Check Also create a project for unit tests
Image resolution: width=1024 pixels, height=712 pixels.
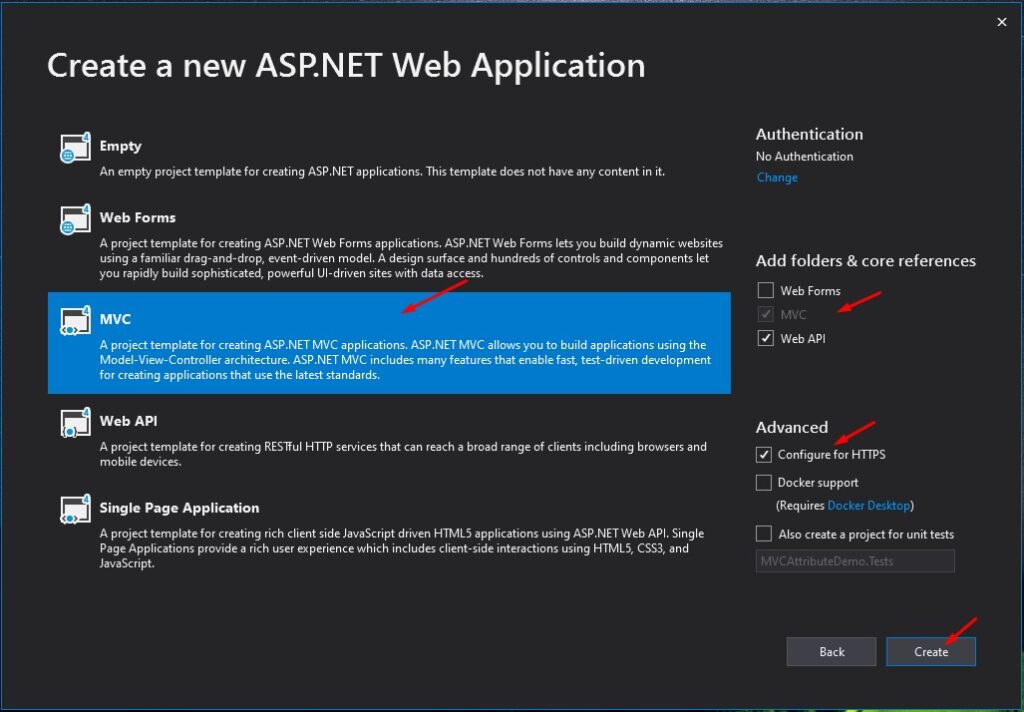pos(765,533)
